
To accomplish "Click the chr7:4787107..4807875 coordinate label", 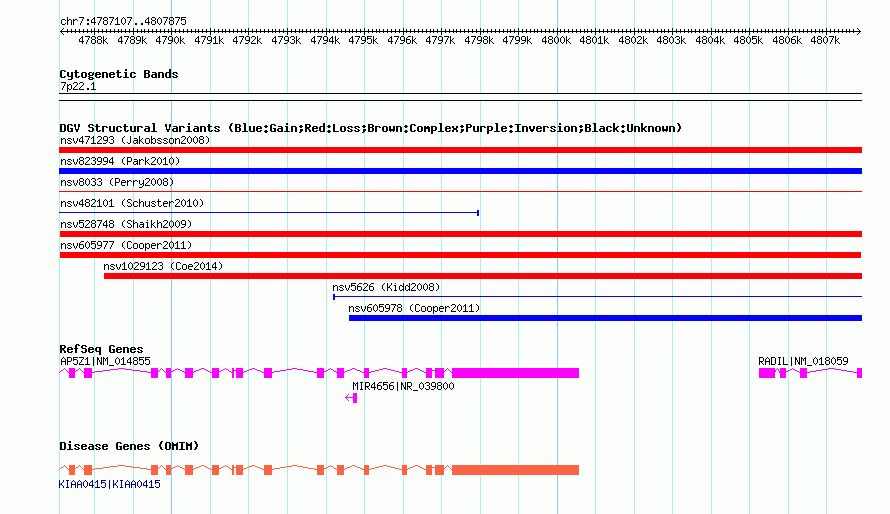I will point(123,21).
